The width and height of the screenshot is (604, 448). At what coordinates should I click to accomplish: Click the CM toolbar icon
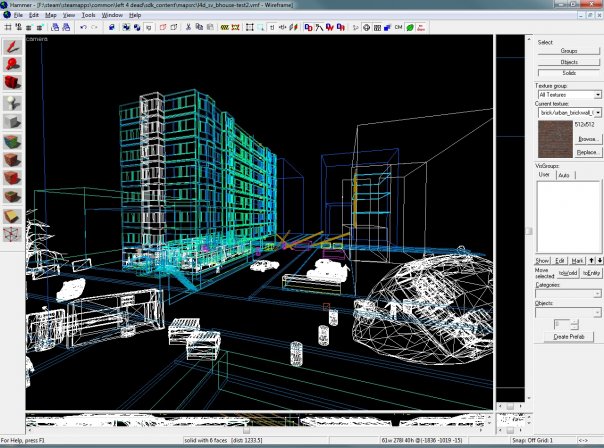[399, 27]
